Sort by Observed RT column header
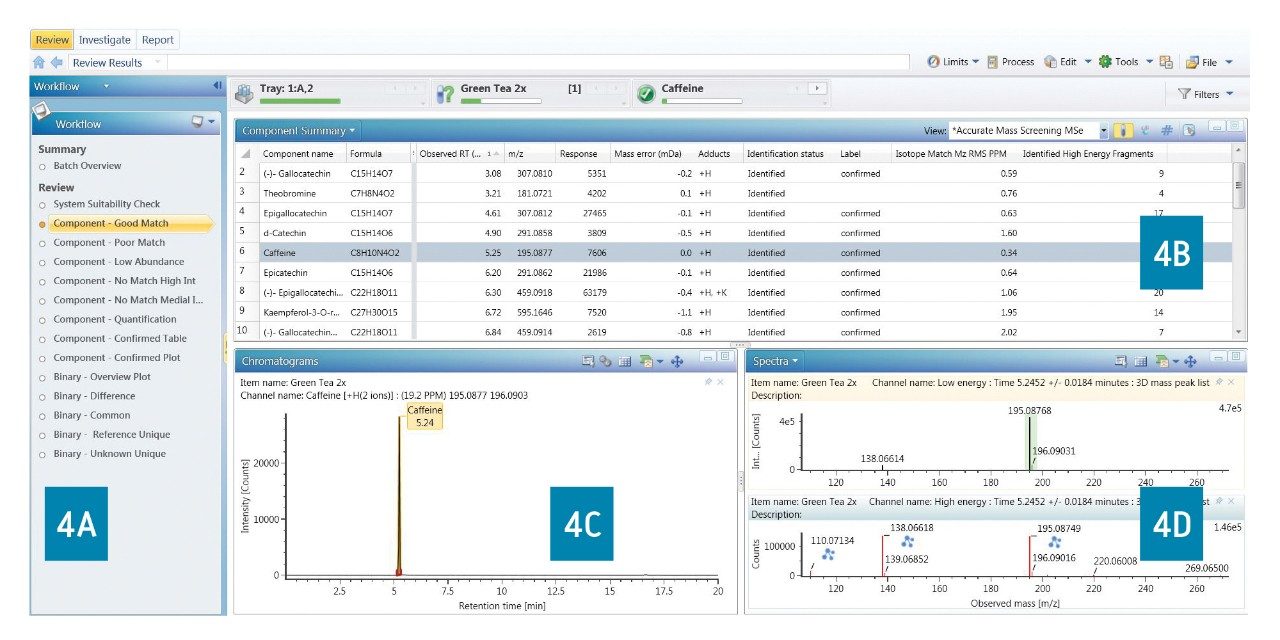1280x640 pixels. (x=459, y=154)
